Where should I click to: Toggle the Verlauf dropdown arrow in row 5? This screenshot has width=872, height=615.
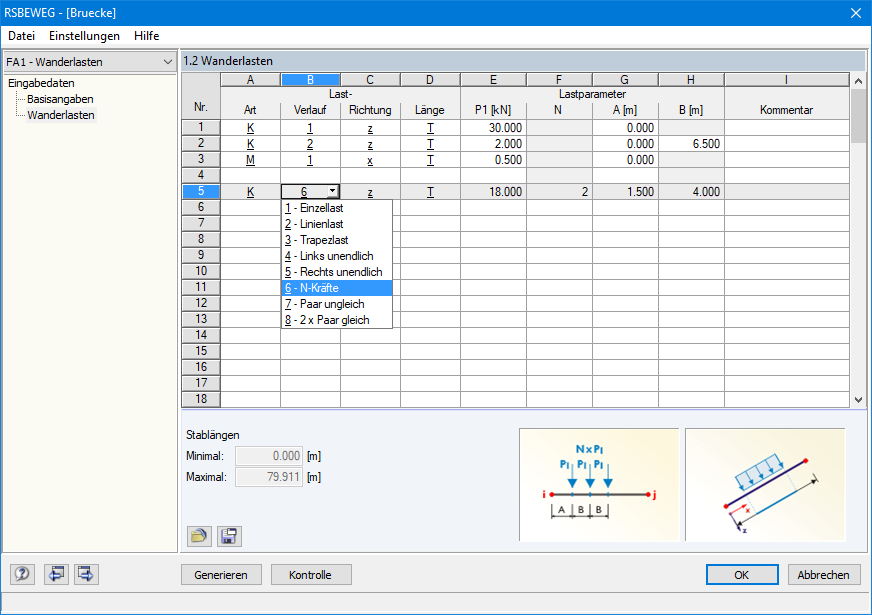pyautogui.click(x=333, y=191)
